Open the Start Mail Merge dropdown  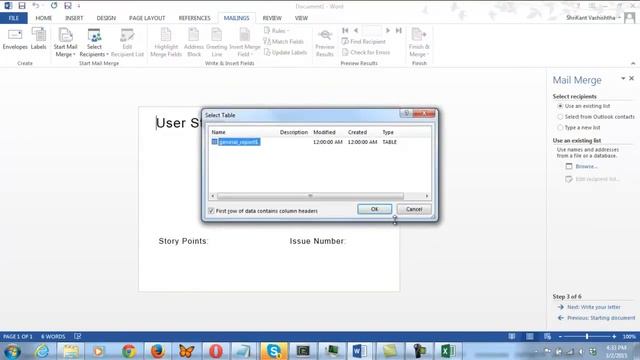(x=65, y=42)
